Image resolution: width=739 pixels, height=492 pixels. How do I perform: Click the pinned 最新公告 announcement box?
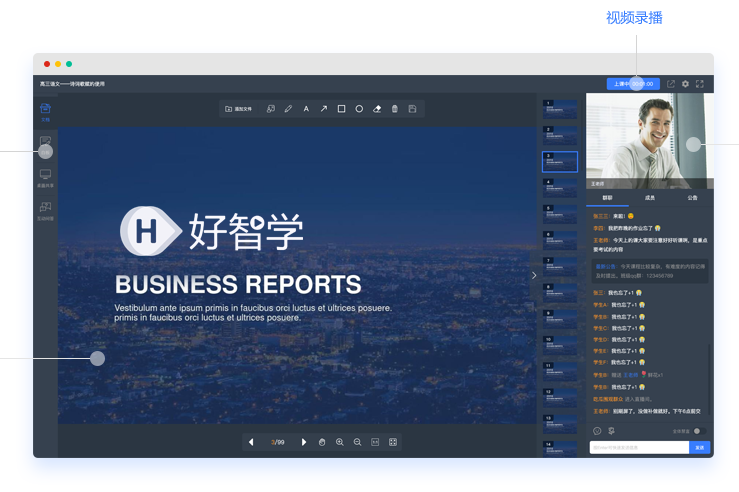pos(650,271)
